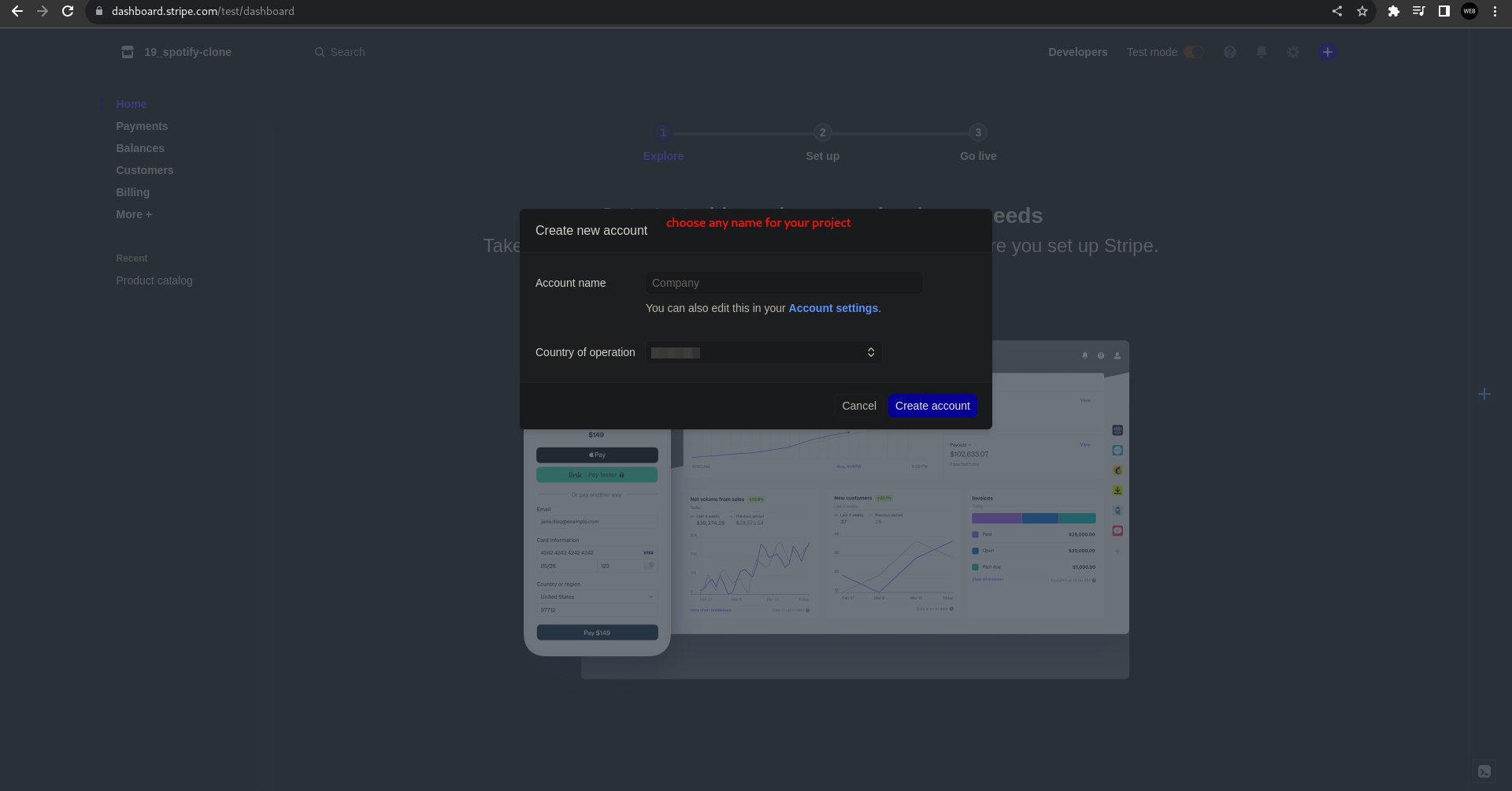Open the browser extensions puzzle icon
The height and width of the screenshot is (791, 1512).
tap(1394, 11)
